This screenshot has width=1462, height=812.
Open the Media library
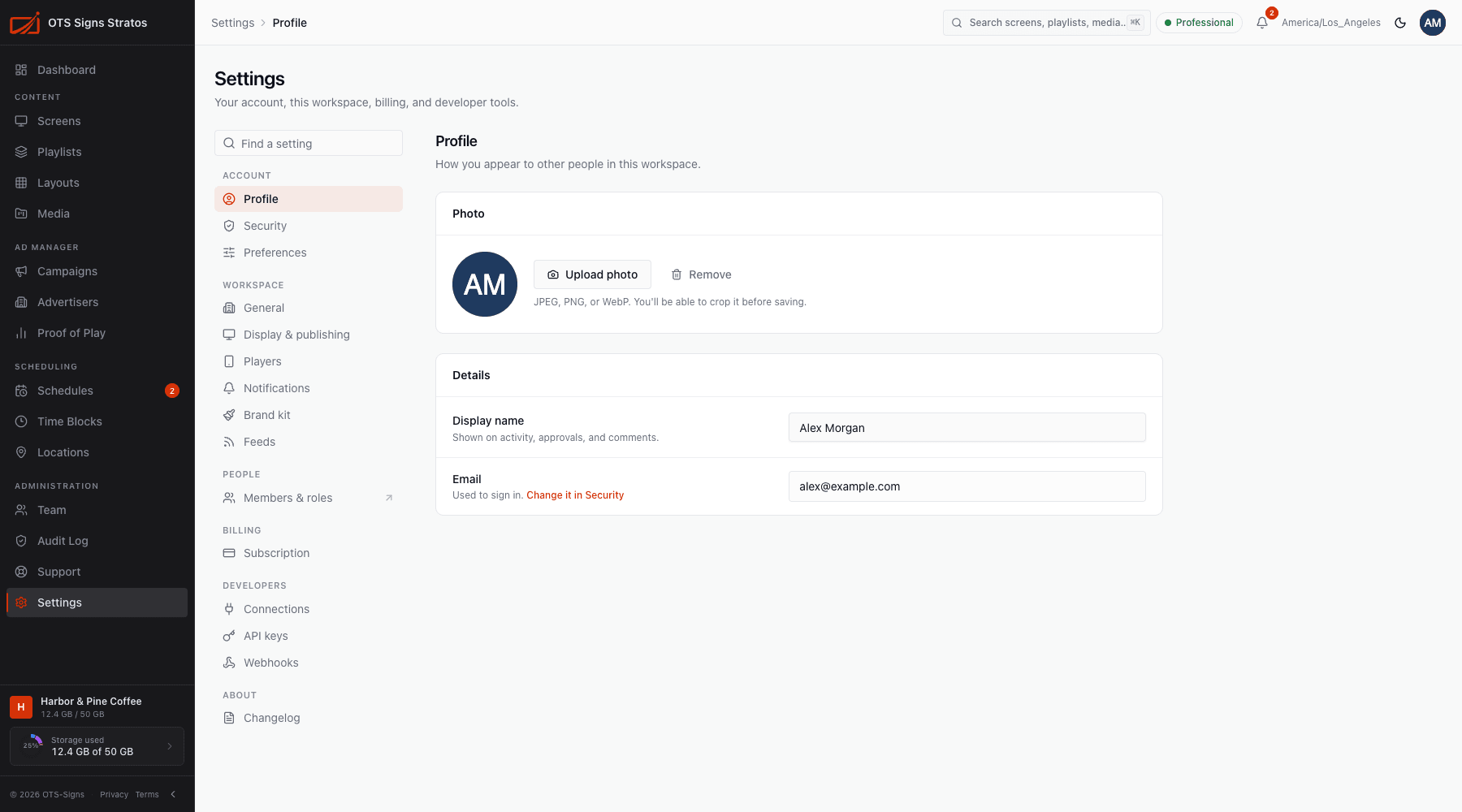(97, 214)
